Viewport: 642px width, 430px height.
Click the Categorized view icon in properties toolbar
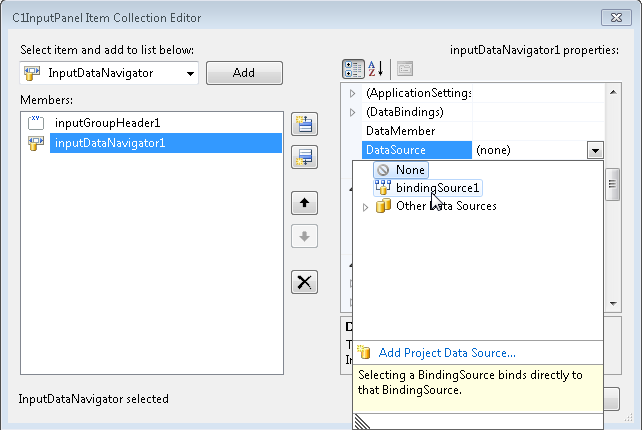pyautogui.click(x=353, y=69)
